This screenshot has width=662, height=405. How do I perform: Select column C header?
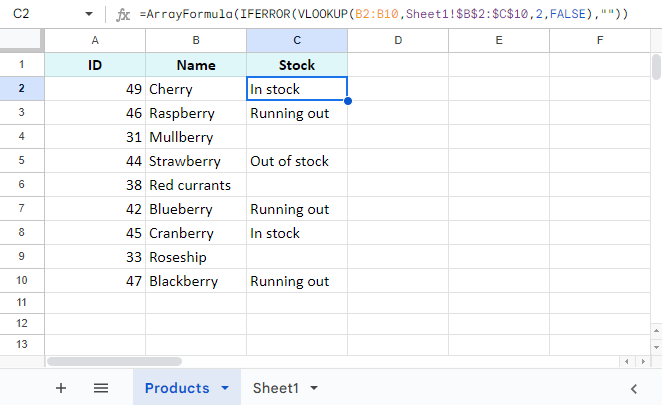[297, 41]
